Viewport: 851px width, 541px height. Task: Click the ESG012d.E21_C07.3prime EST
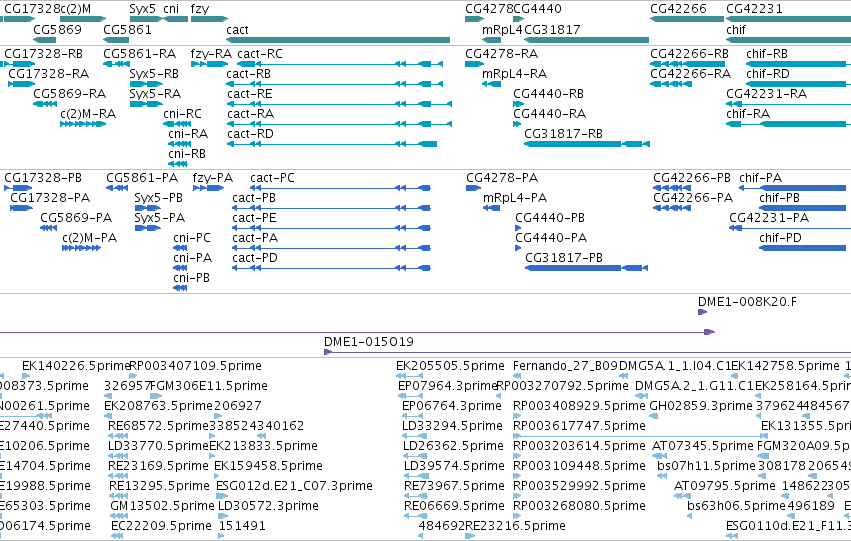220,497
